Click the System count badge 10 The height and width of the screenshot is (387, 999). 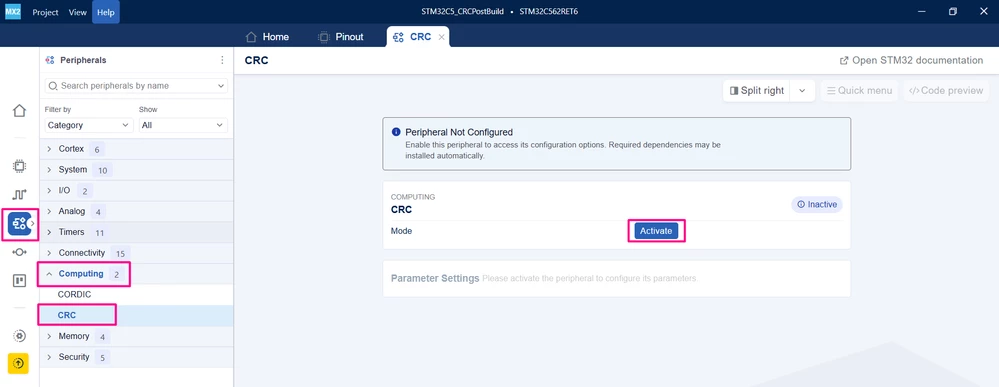(102, 170)
